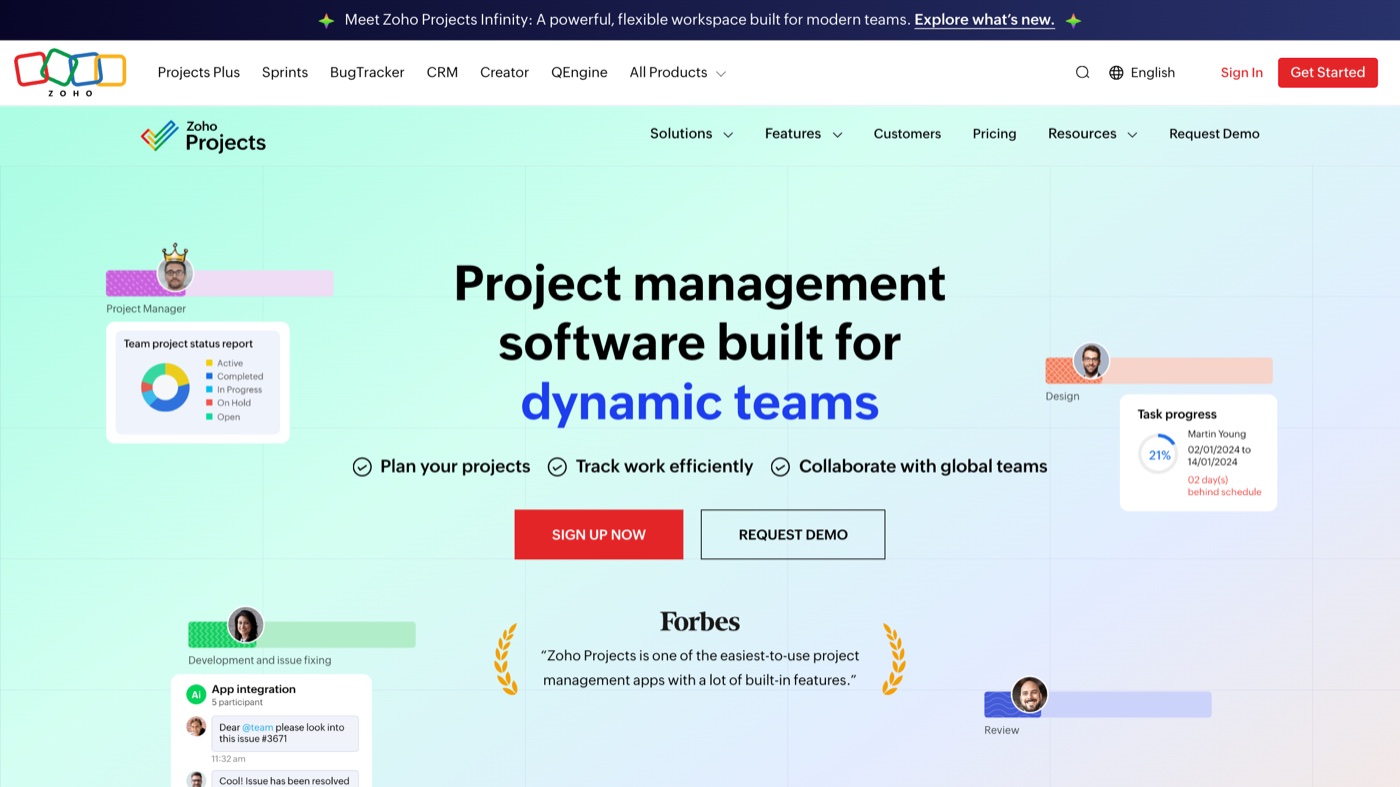Open BugTracker in top navigation

click(367, 72)
